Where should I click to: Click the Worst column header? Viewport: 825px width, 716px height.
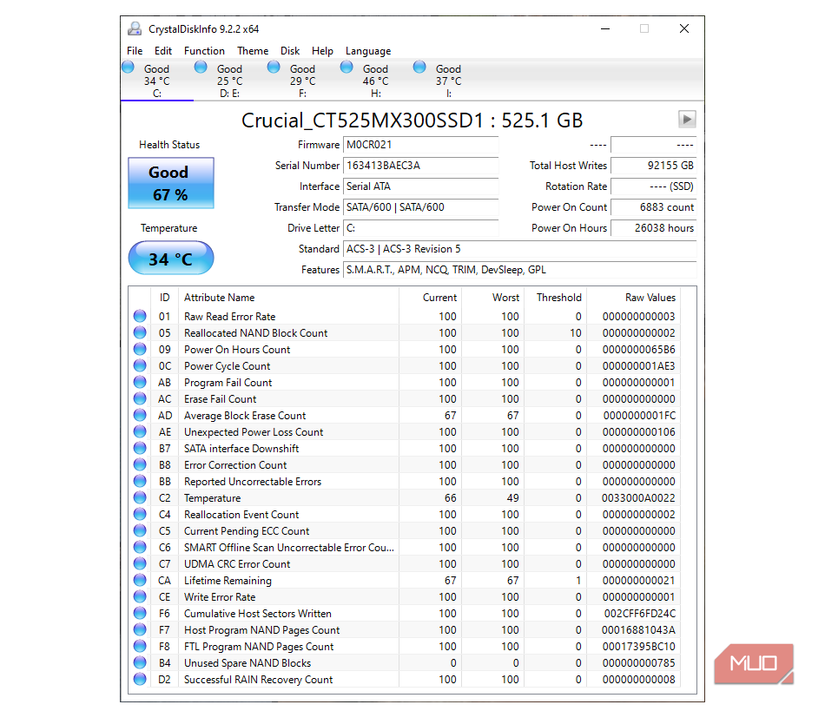(492, 297)
